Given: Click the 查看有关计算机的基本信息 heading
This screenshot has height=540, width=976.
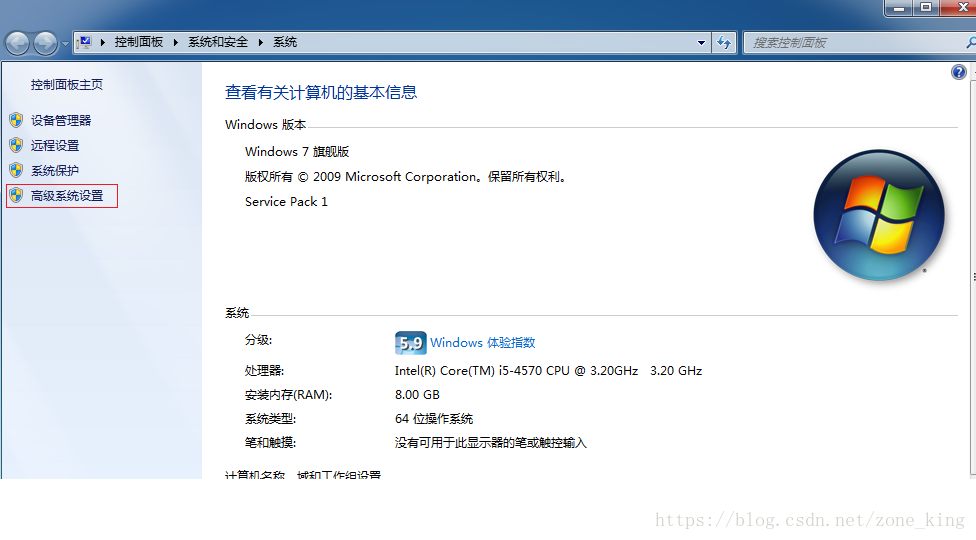Looking at the screenshot, I should [321, 93].
